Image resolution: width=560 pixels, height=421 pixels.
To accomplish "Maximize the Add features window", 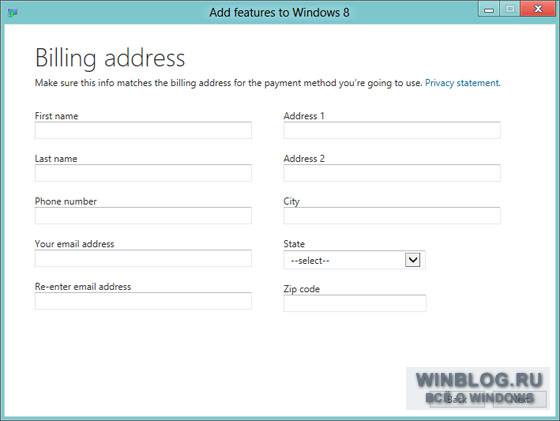I will [510, 9].
